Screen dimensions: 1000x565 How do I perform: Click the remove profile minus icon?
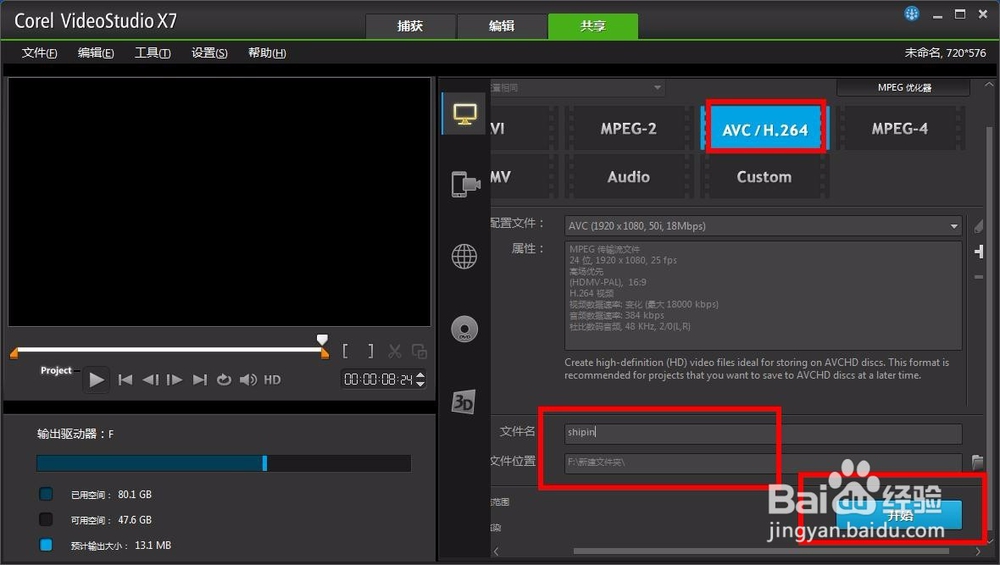click(978, 277)
